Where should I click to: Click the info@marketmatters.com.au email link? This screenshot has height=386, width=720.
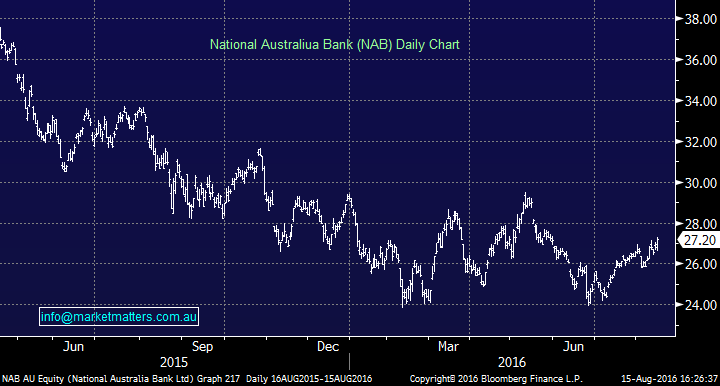[x=119, y=316]
